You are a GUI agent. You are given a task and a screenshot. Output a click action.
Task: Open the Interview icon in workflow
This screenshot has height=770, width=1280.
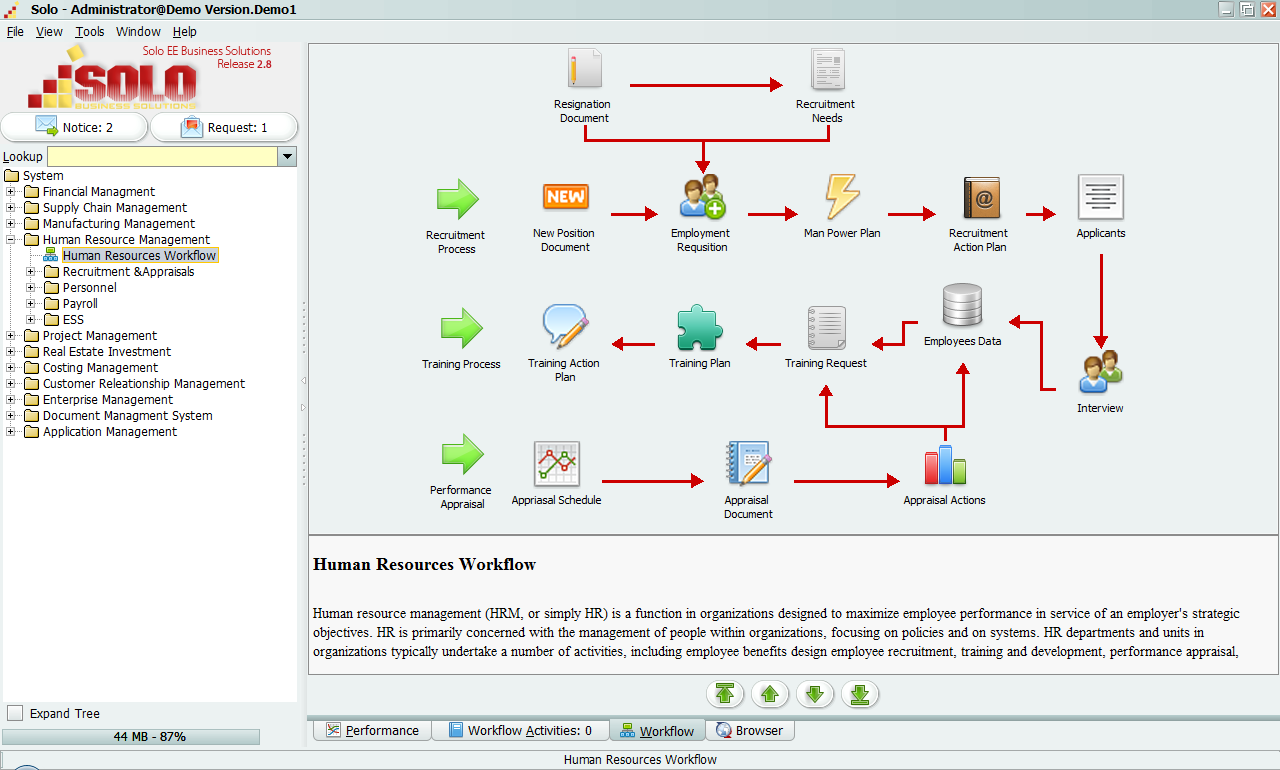coord(1100,372)
